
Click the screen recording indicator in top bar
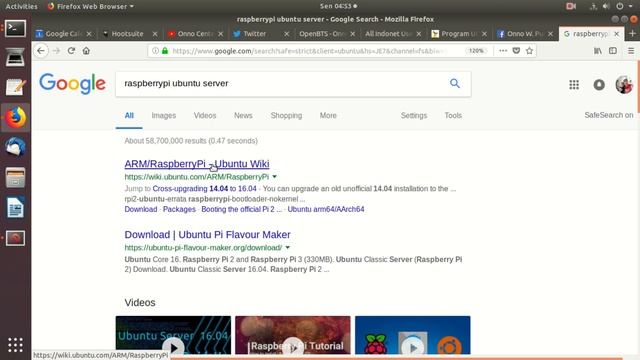pyautogui.click(x=571, y=6)
